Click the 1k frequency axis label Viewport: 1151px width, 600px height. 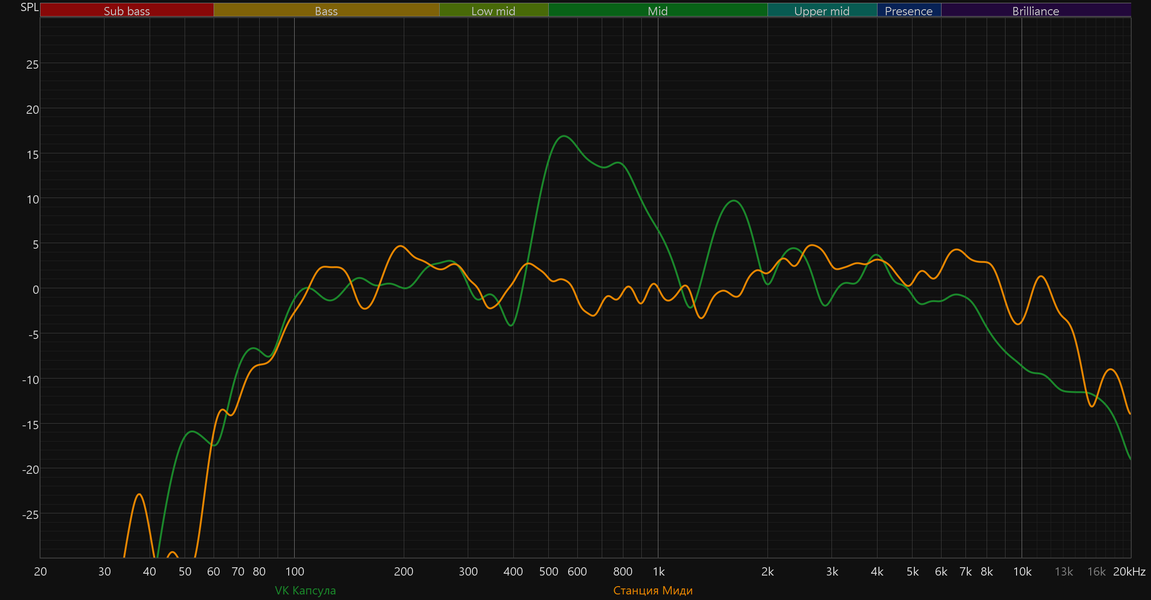658,571
